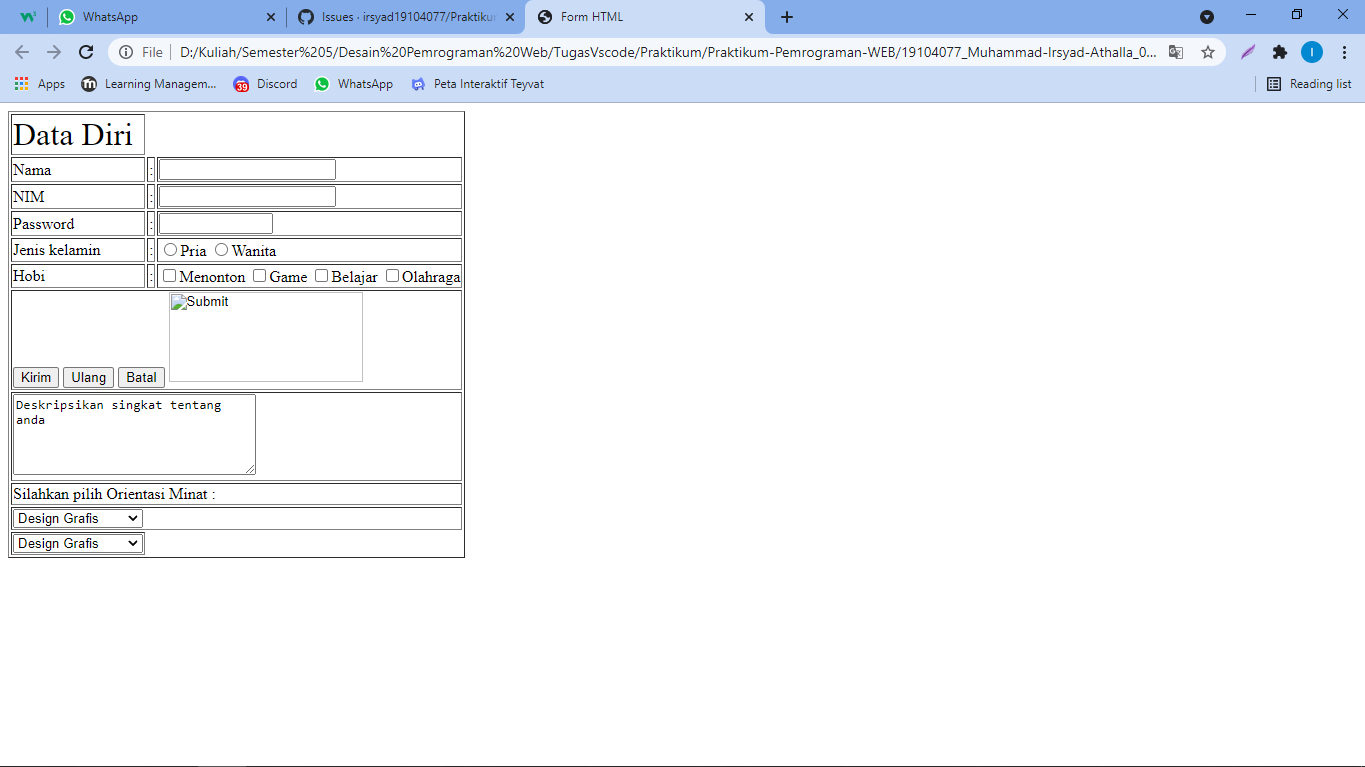Image resolution: width=1365 pixels, height=767 pixels.
Task: Click the address bar URL
Action: coord(668,52)
